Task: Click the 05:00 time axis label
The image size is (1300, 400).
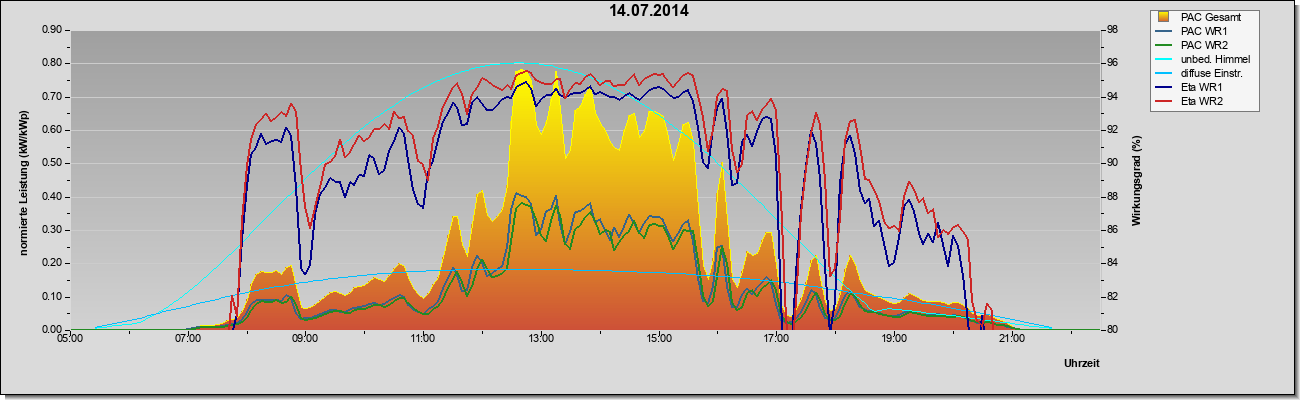Action: point(70,340)
